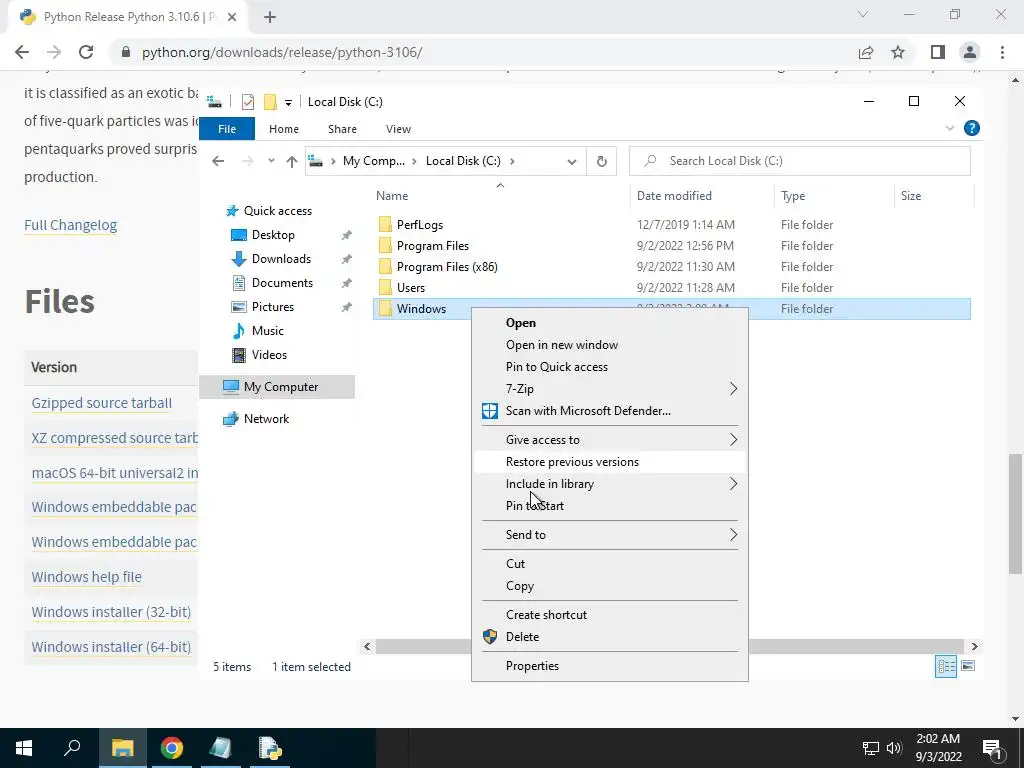Viewport: 1024px width, 768px height.
Task: Expand the address bar history dropdown
Action: tap(571, 161)
